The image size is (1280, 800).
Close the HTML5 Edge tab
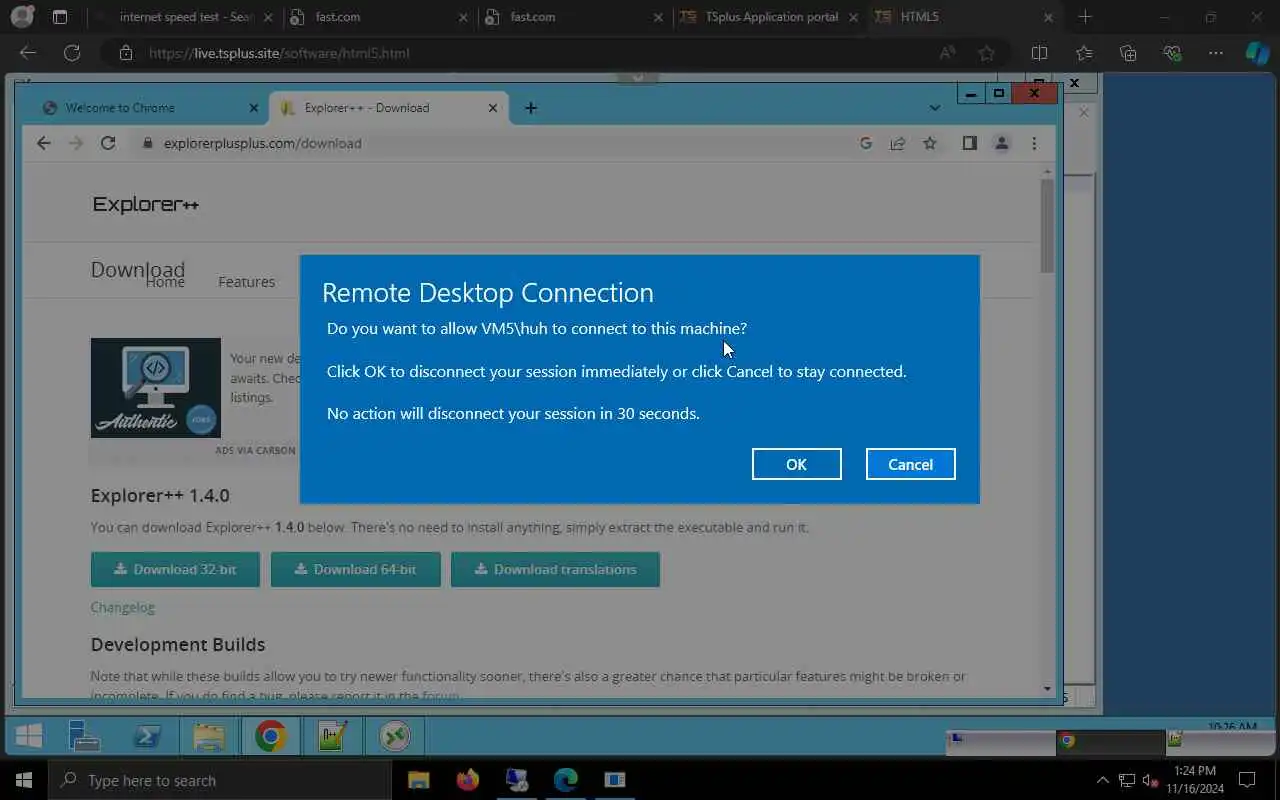click(x=1047, y=17)
